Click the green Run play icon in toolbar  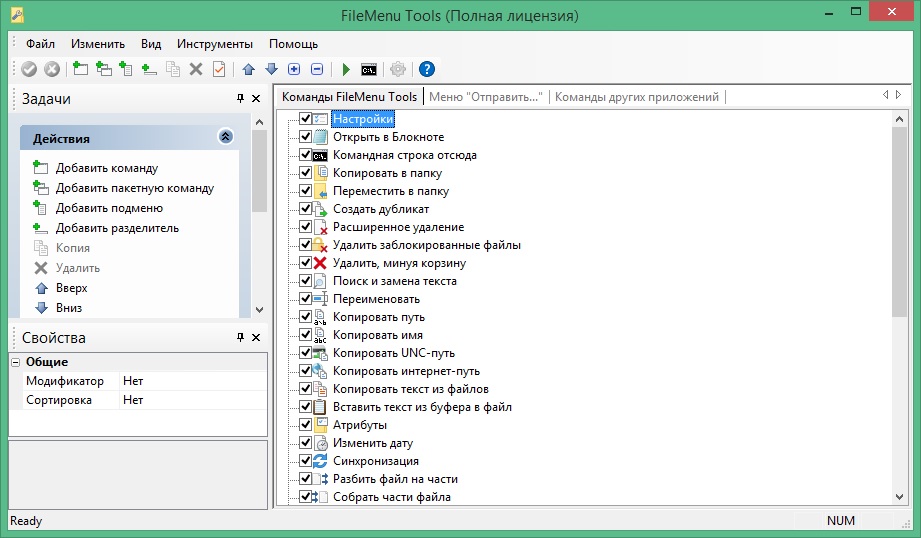click(x=346, y=69)
